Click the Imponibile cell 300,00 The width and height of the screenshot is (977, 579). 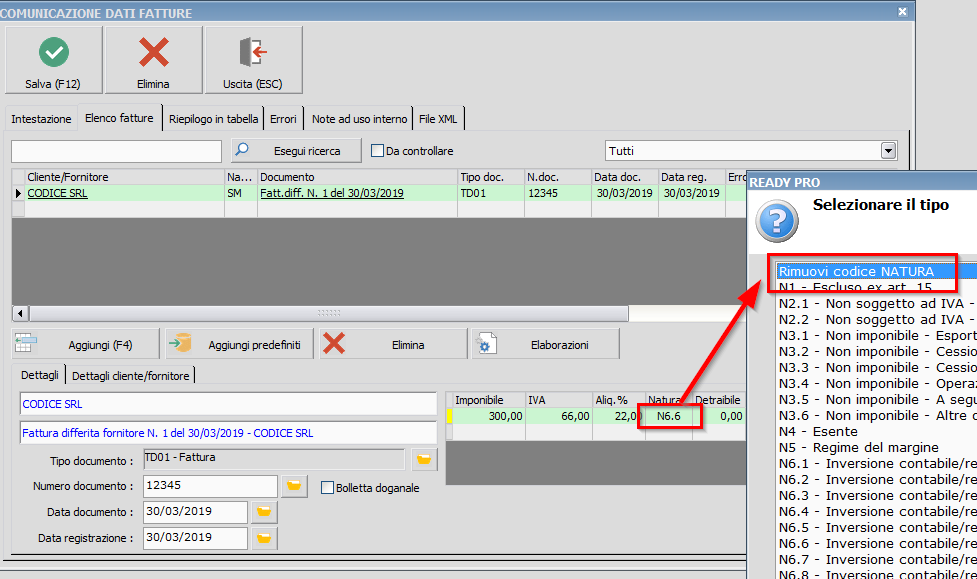[488, 416]
